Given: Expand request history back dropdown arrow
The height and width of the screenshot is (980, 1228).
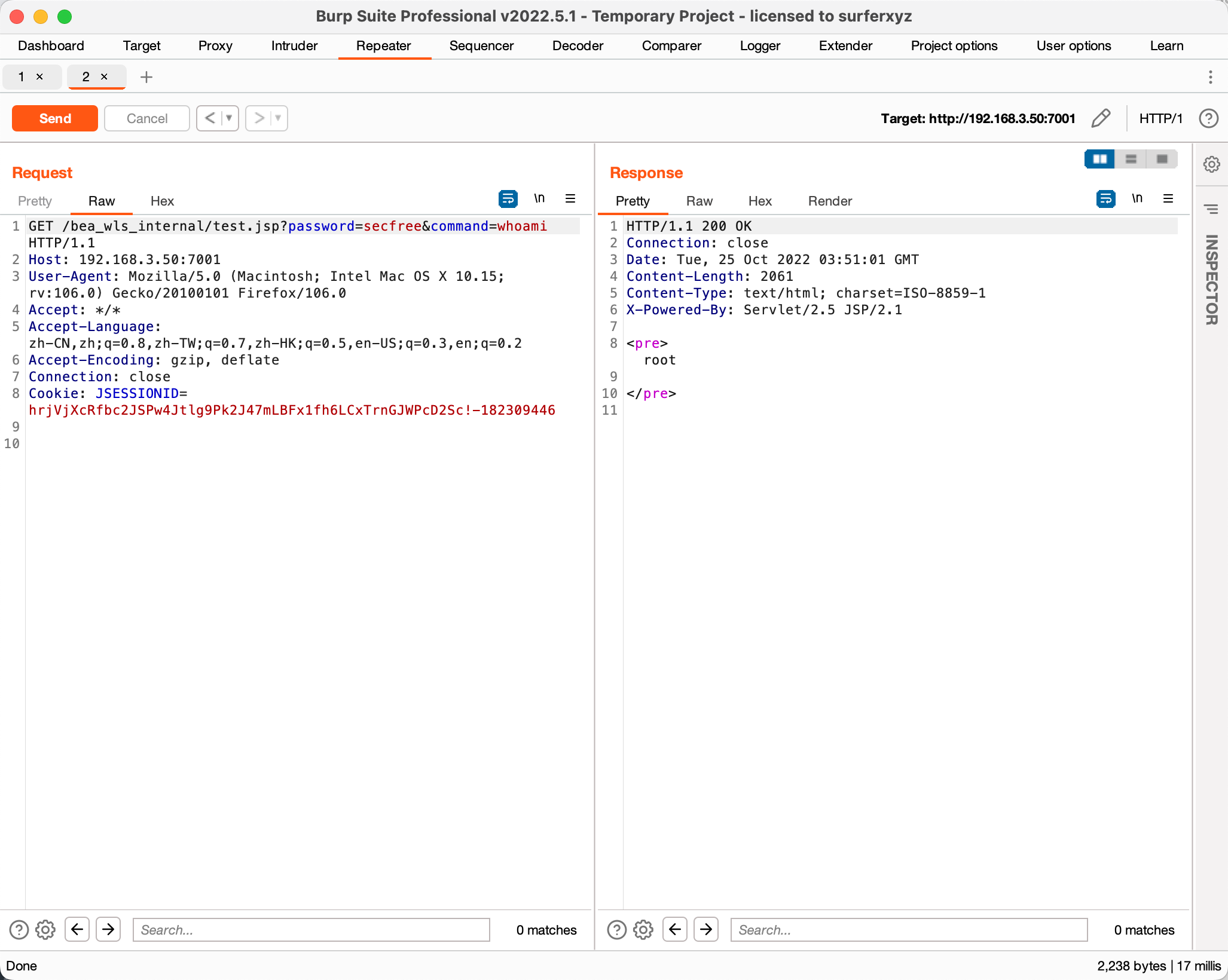Looking at the screenshot, I should click(x=229, y=118).
